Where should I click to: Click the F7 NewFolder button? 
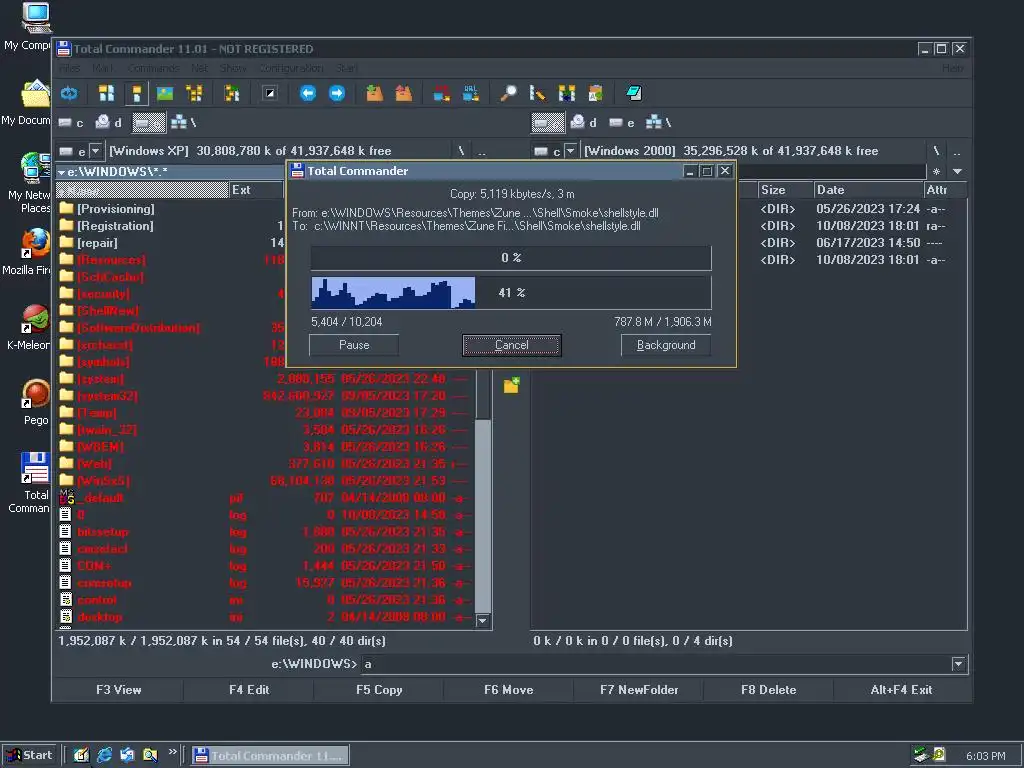point(639,690)
